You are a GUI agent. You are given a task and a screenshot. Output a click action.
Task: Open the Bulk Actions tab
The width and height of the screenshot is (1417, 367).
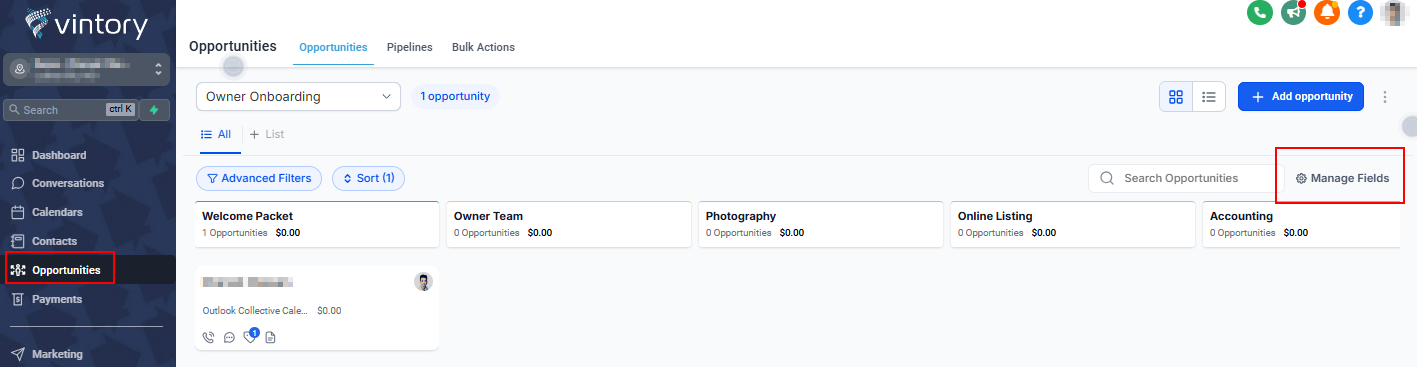483,47
